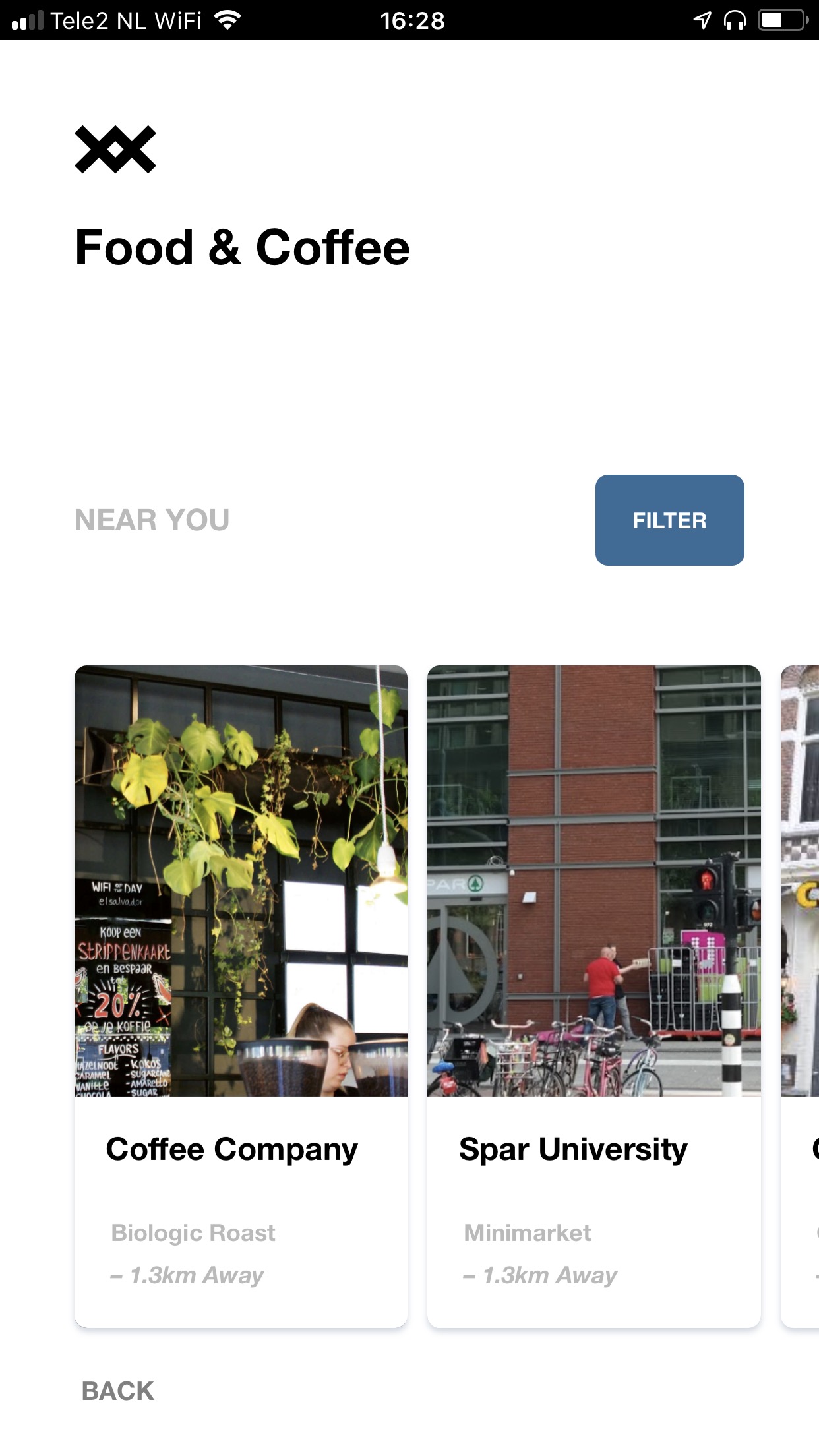Tap the 16:28 clock in status bar
Viewport: 819px width, 1456px height.
point(412,20)
